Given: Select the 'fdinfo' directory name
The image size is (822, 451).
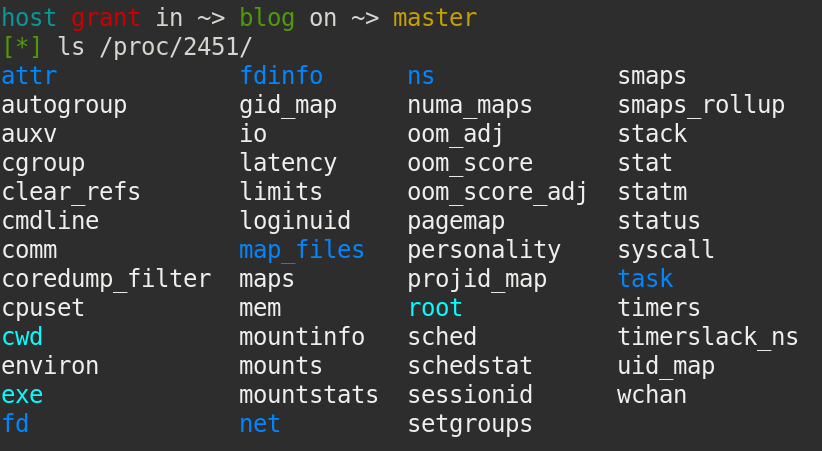Looking at the screenshot, I should (281, 76).
